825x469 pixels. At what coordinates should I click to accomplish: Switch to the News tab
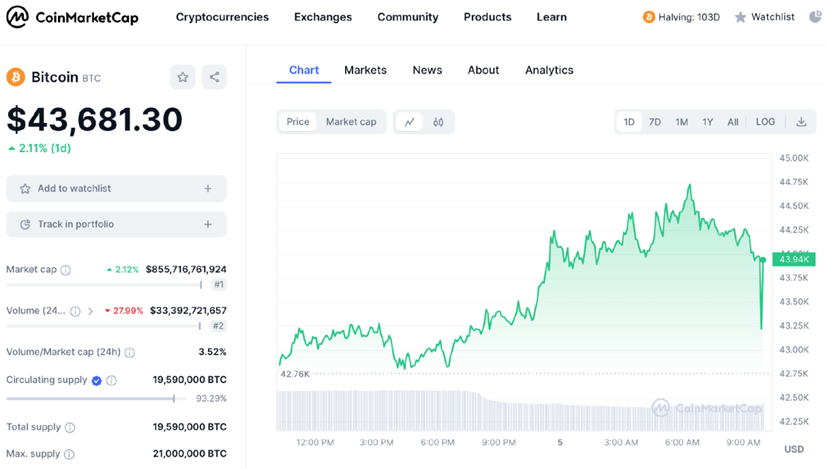[427, 70]
